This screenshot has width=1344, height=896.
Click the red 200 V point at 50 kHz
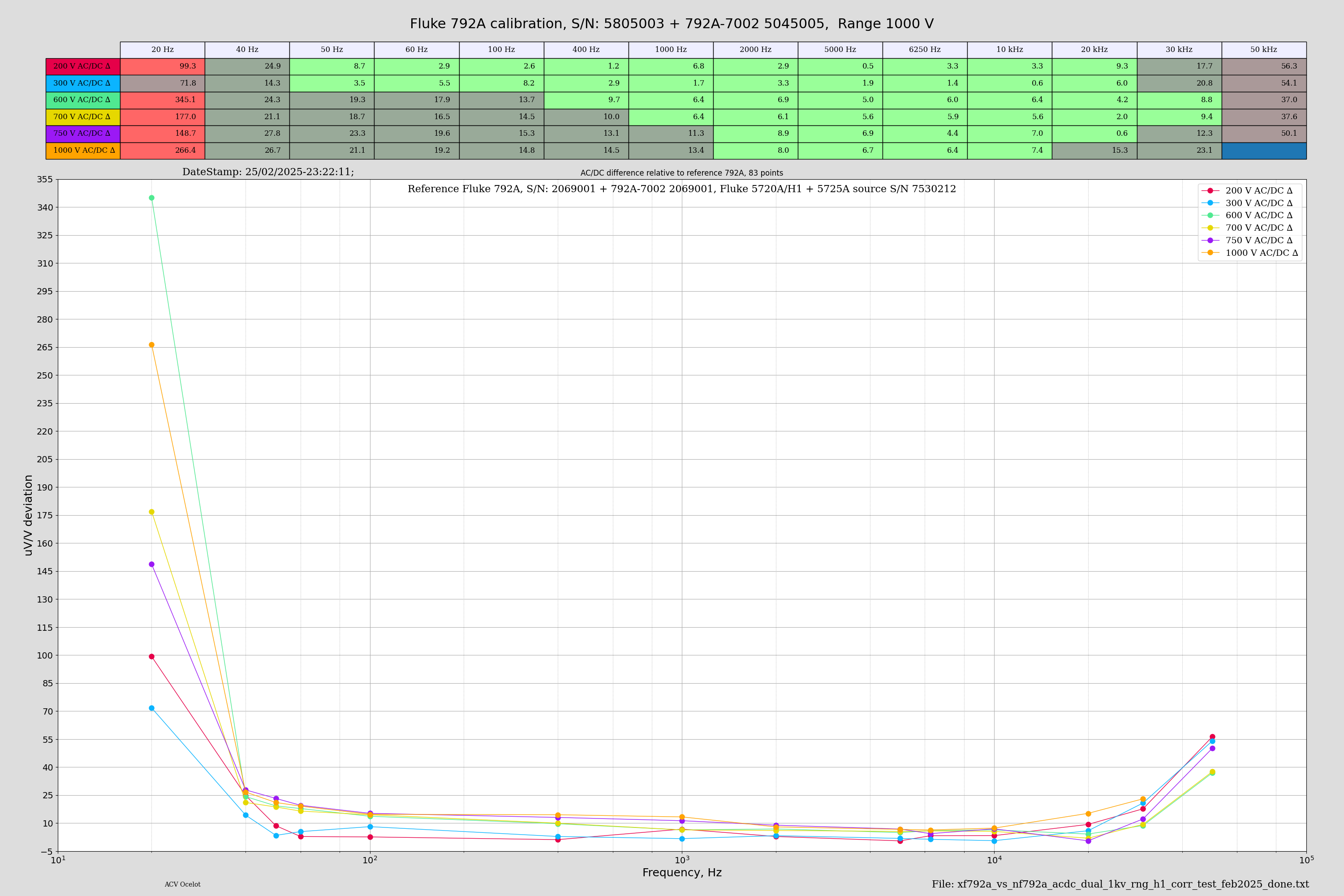[1213, 737]
